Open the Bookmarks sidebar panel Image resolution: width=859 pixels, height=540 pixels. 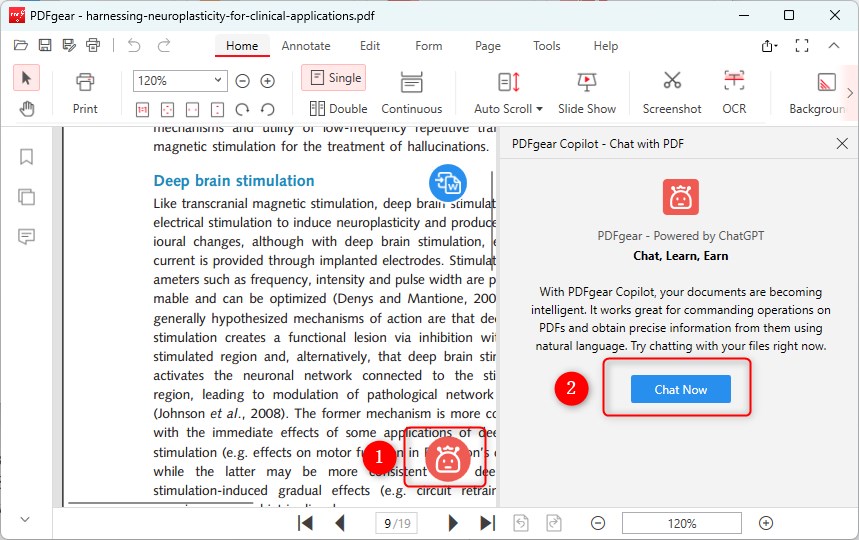click(26, 157)
